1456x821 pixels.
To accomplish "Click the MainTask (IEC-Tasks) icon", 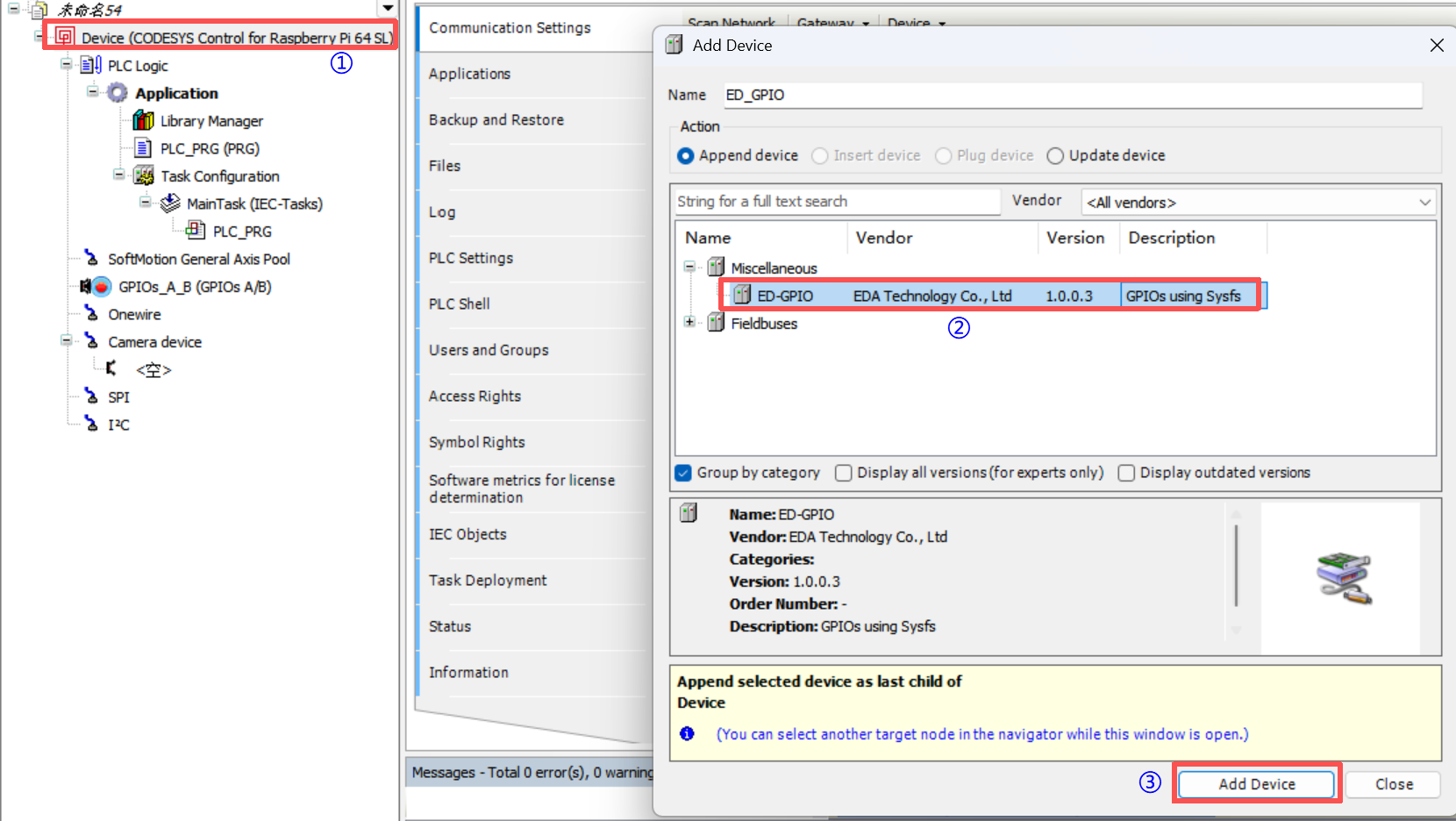I will point(170,203).
